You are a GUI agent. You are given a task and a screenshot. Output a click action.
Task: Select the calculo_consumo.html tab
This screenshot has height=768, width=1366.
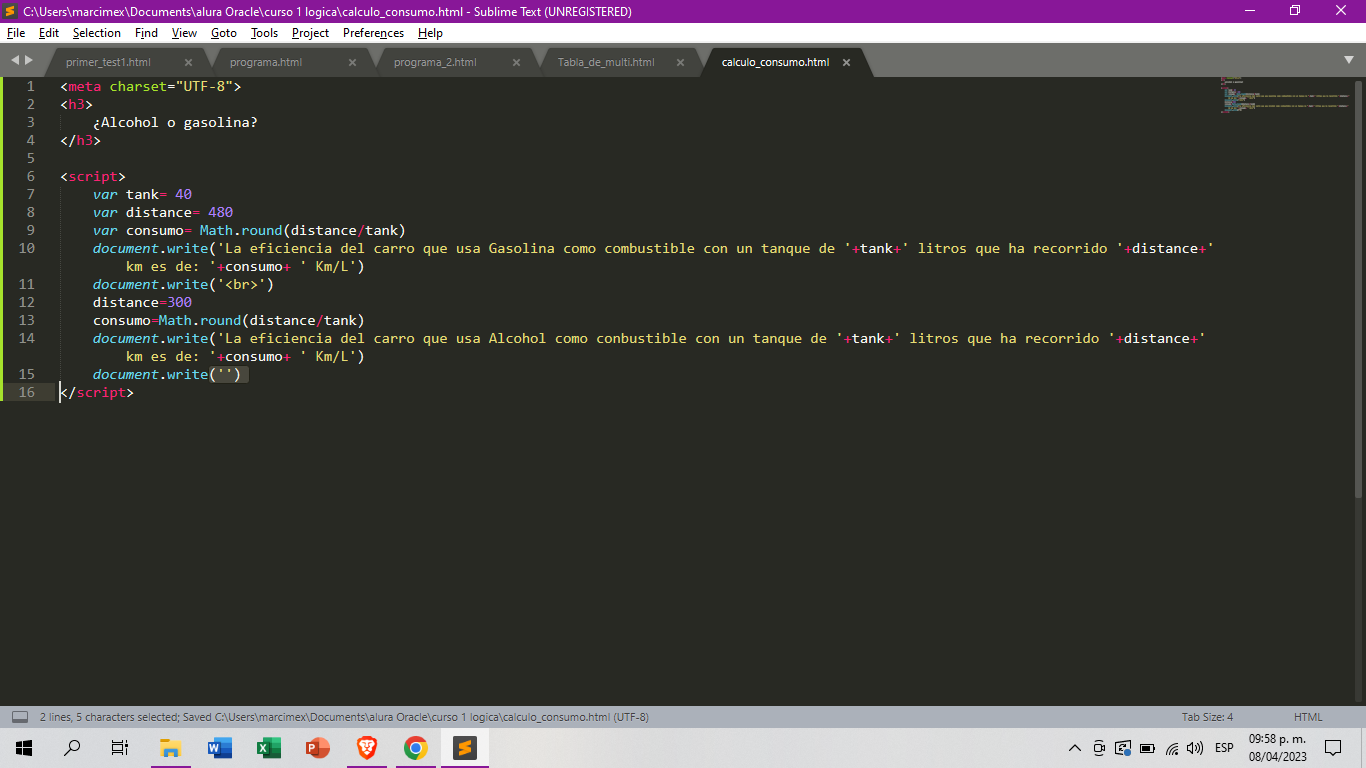point(776,62)
